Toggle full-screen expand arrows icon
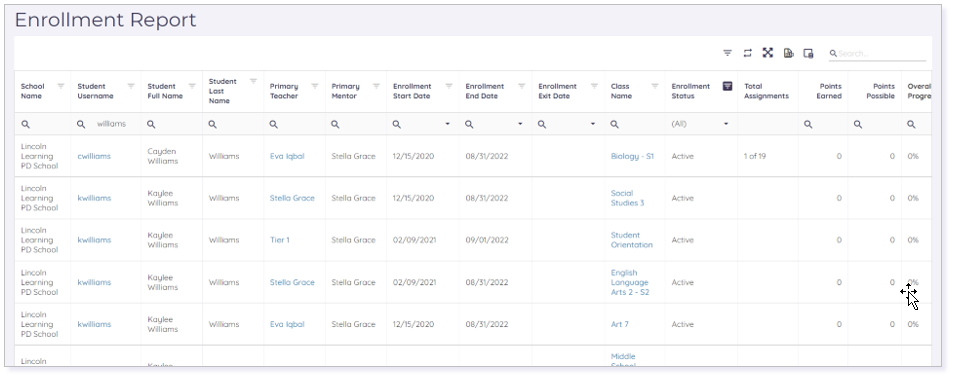 [767, 53]
